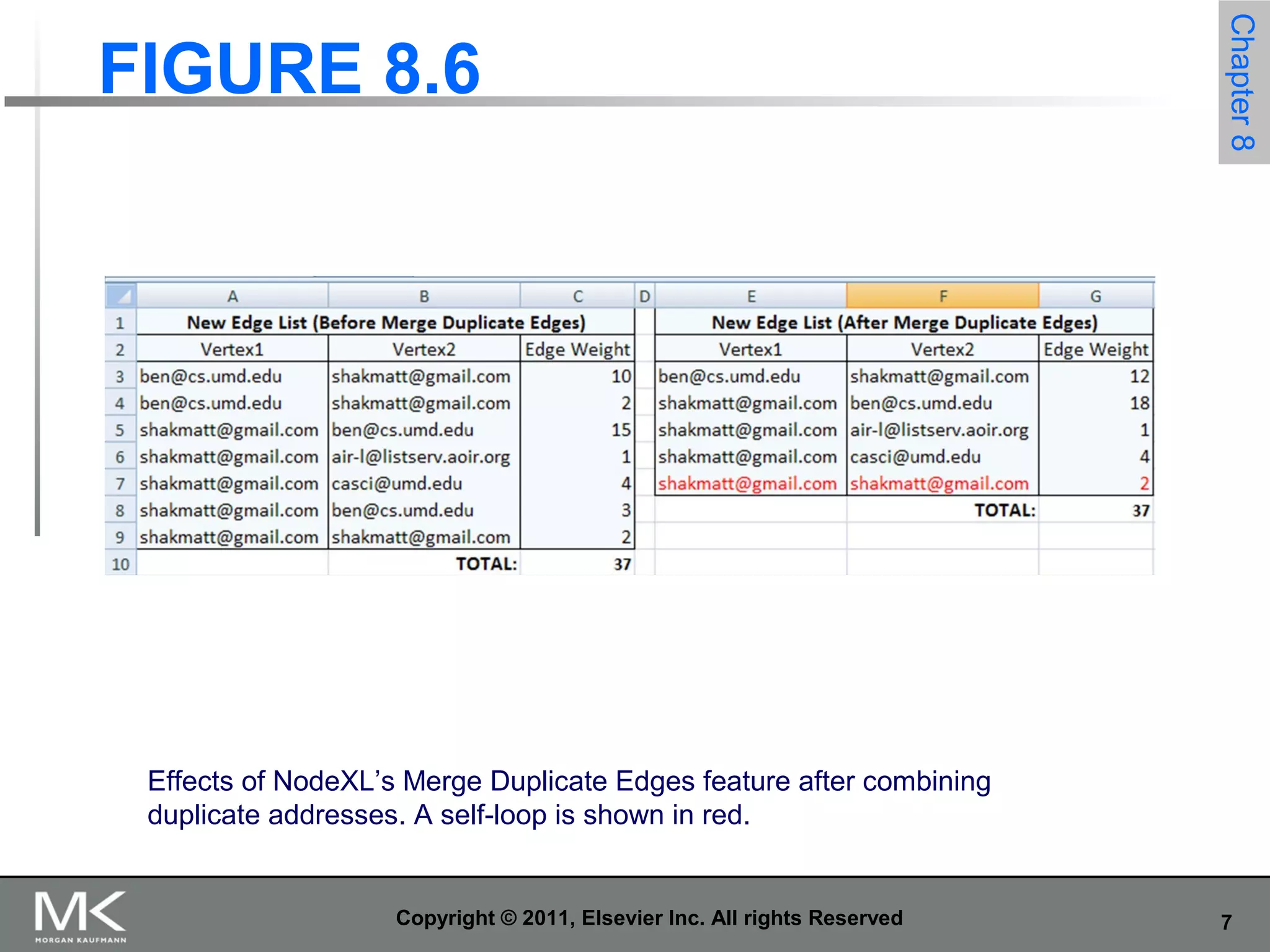
Task: Click the select-all corner of the spreadsheet
Action: click(121, 296)
